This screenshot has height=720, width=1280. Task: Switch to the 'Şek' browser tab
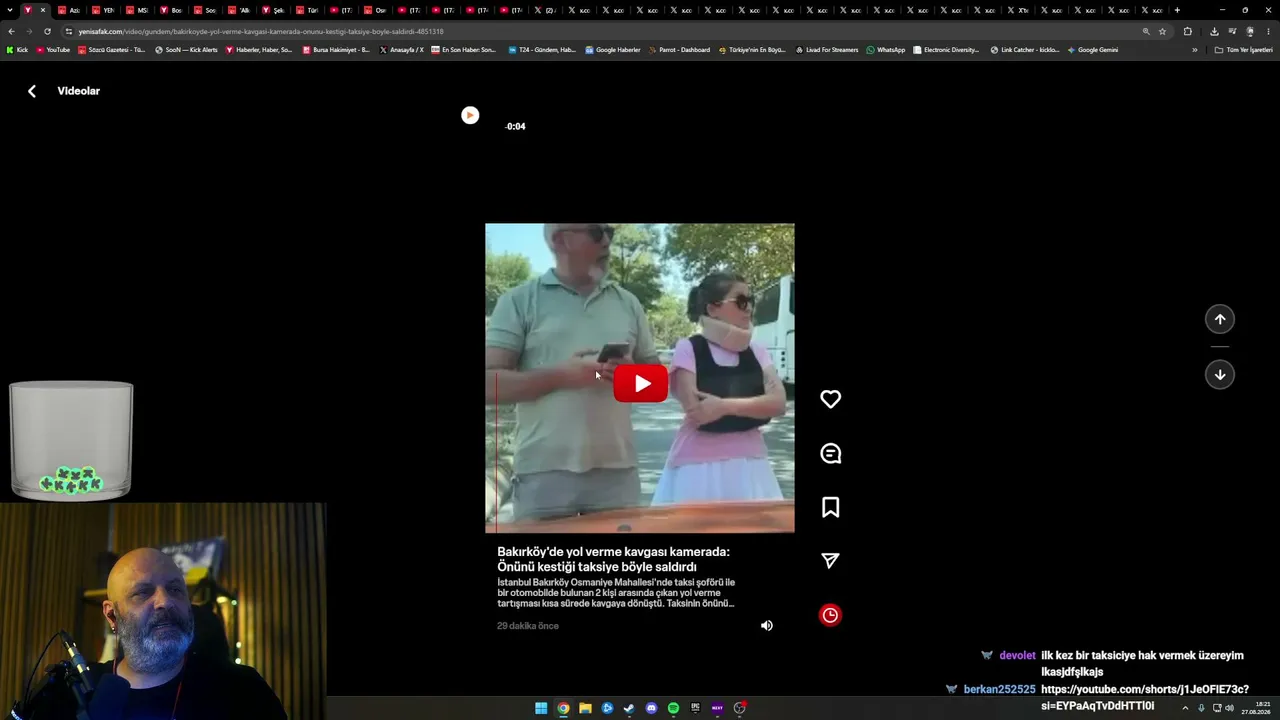pos(273,10)
